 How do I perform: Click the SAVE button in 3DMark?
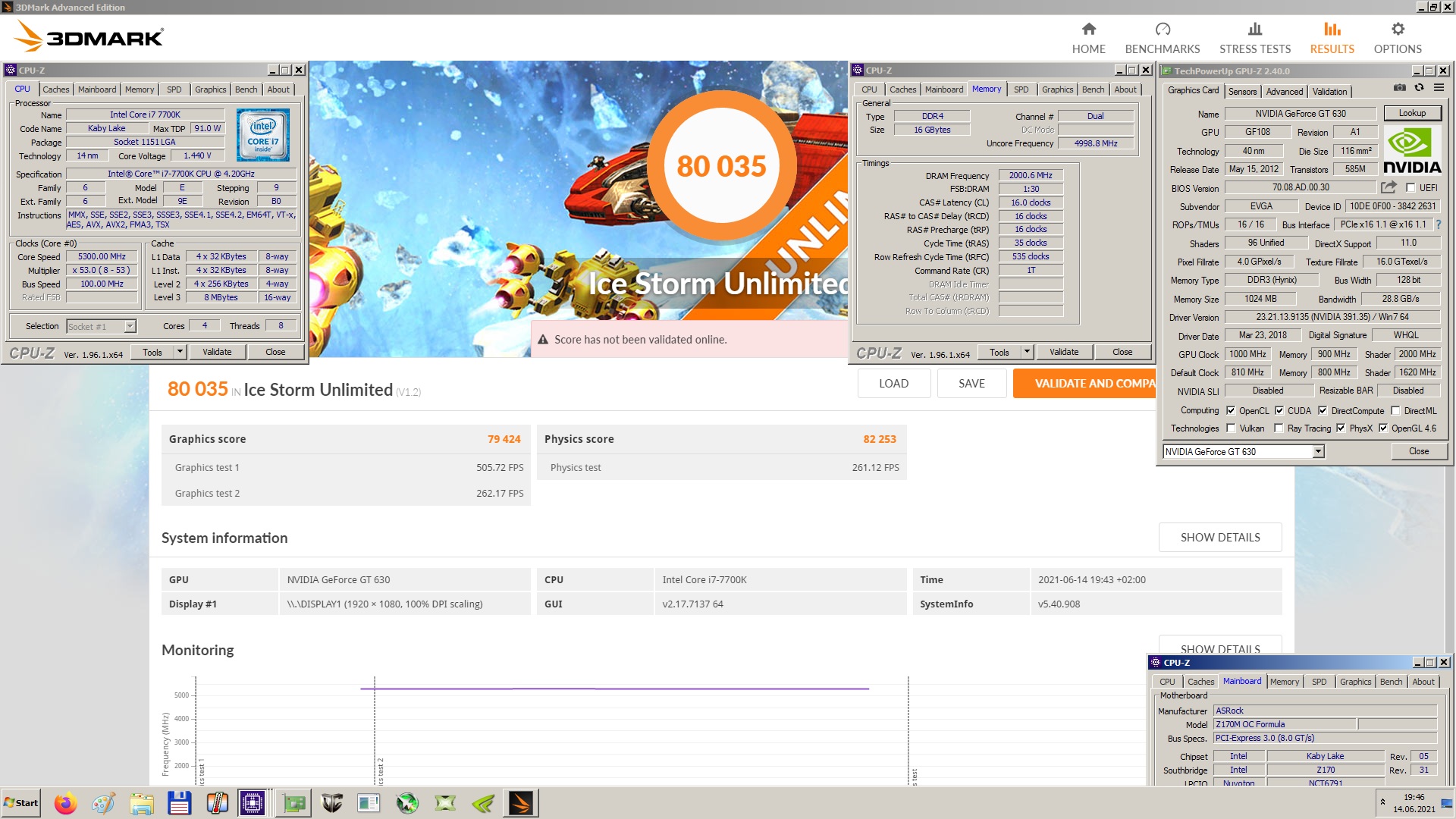tap(972, 383)
